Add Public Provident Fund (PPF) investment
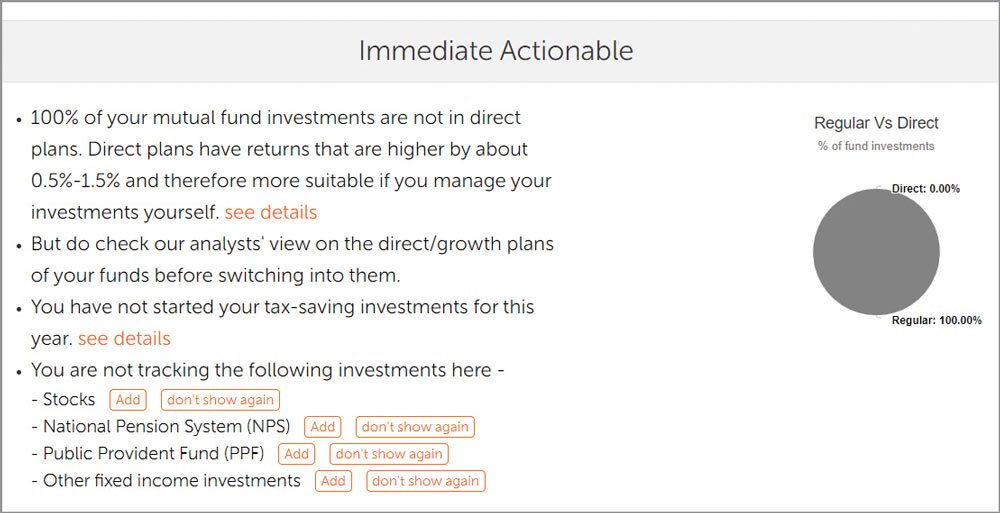Viewport: 1000px width, 513px height. [x=297, y=454]
